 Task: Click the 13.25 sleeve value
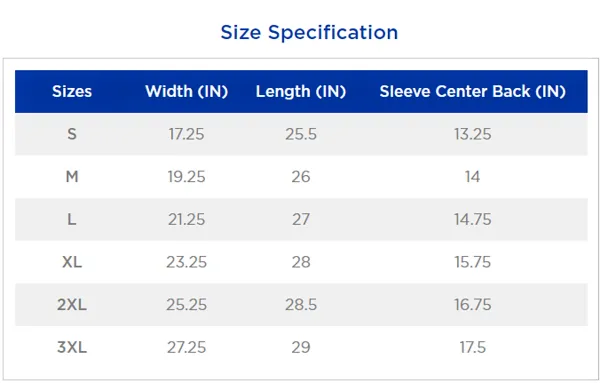(473, 134)
